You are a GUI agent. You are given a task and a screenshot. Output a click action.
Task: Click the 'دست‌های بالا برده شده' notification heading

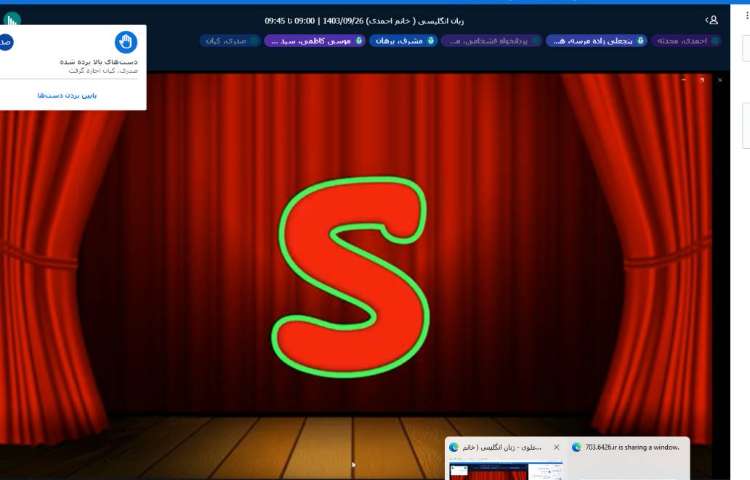[99, 62]
